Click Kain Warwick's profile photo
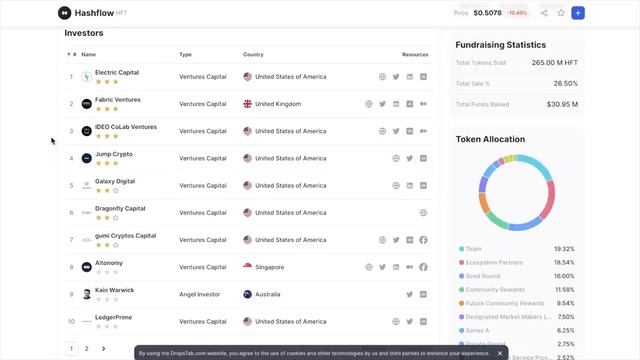The image size is (640, 360). tap(87, 294)
